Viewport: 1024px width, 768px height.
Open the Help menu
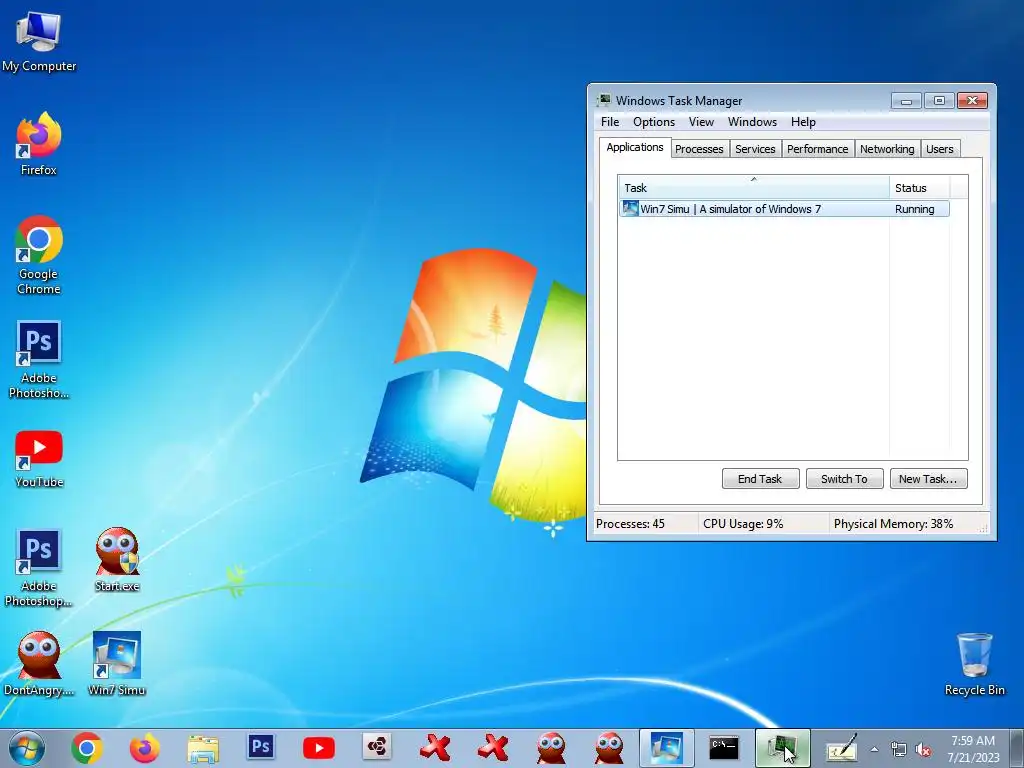803,122
